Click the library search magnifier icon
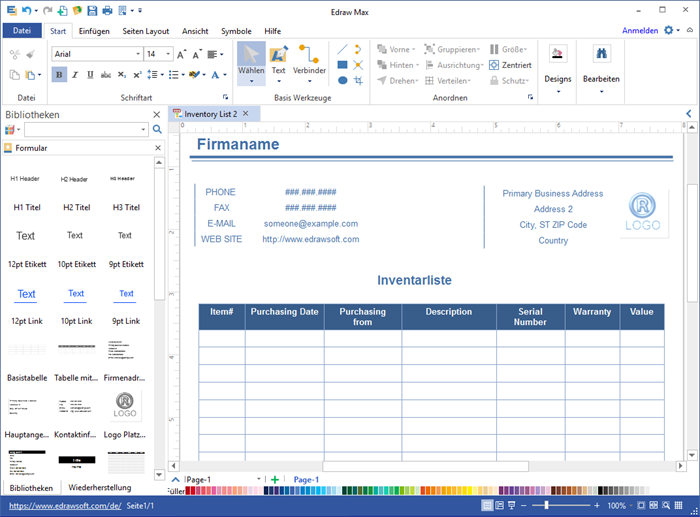Image resolution: width=700 pixels, height=517 pixels. [157, 130]
